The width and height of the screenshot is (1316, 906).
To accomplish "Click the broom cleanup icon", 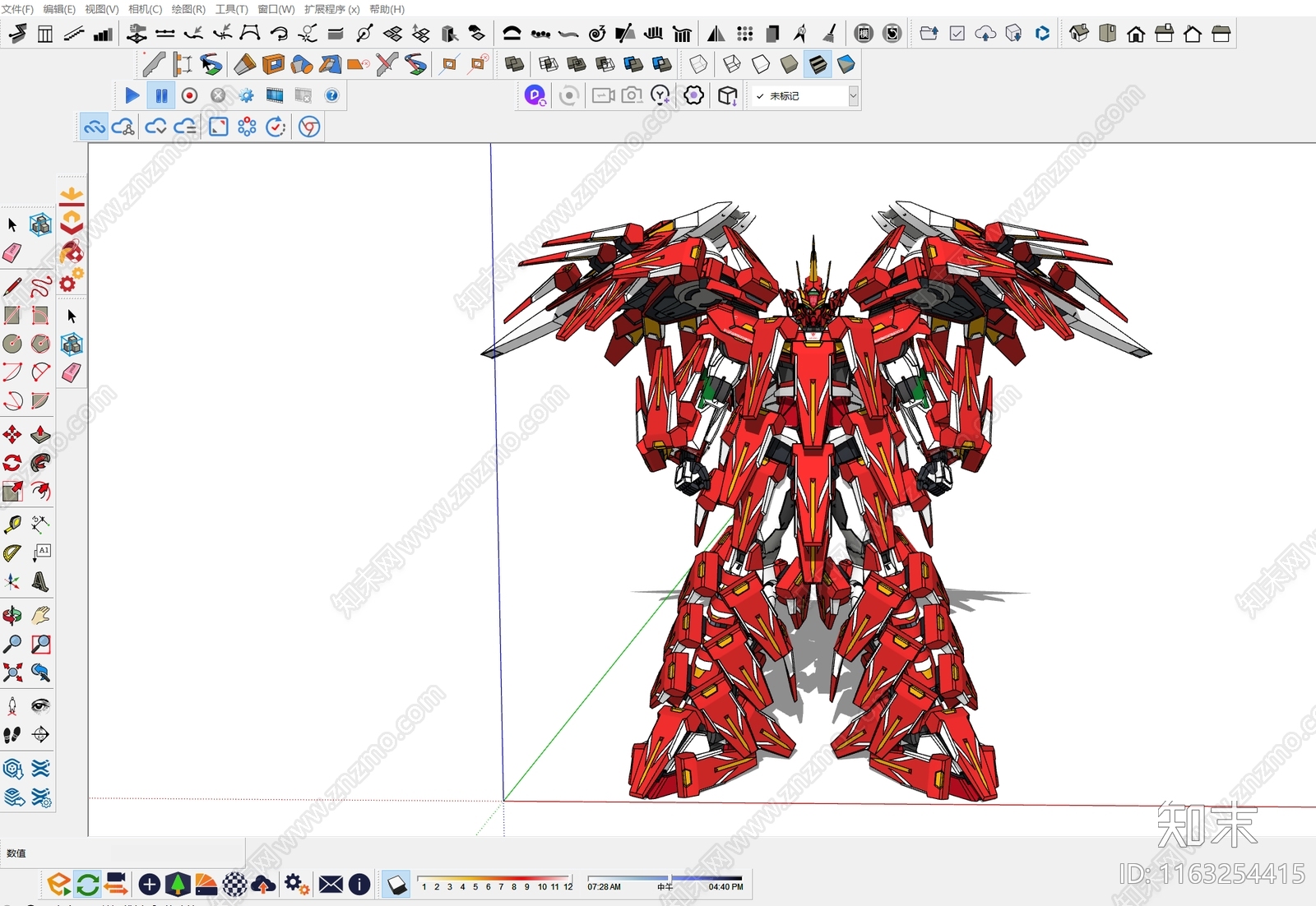I will (830, 34).
